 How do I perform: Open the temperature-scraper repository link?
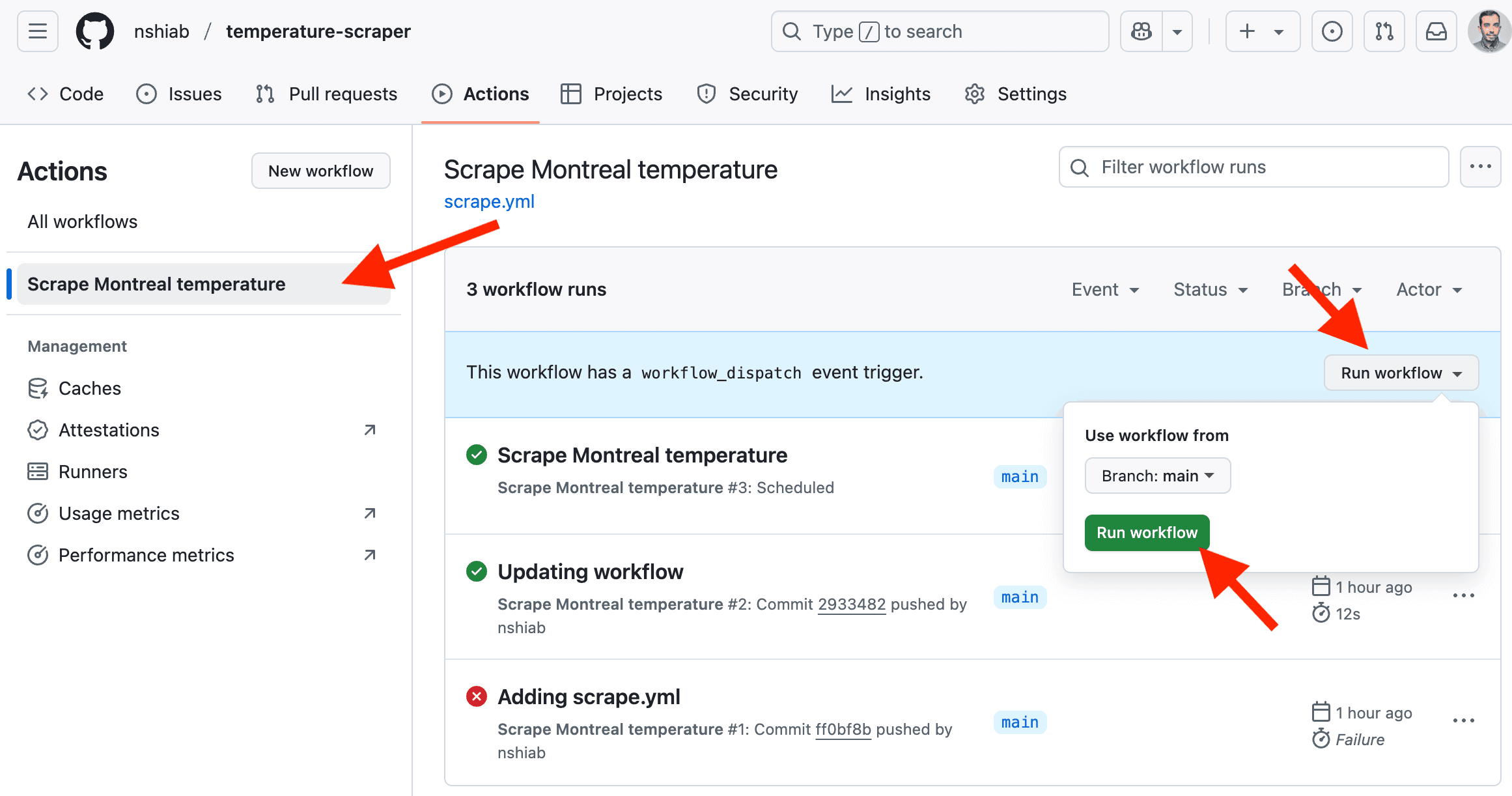[x=318, y=31]
